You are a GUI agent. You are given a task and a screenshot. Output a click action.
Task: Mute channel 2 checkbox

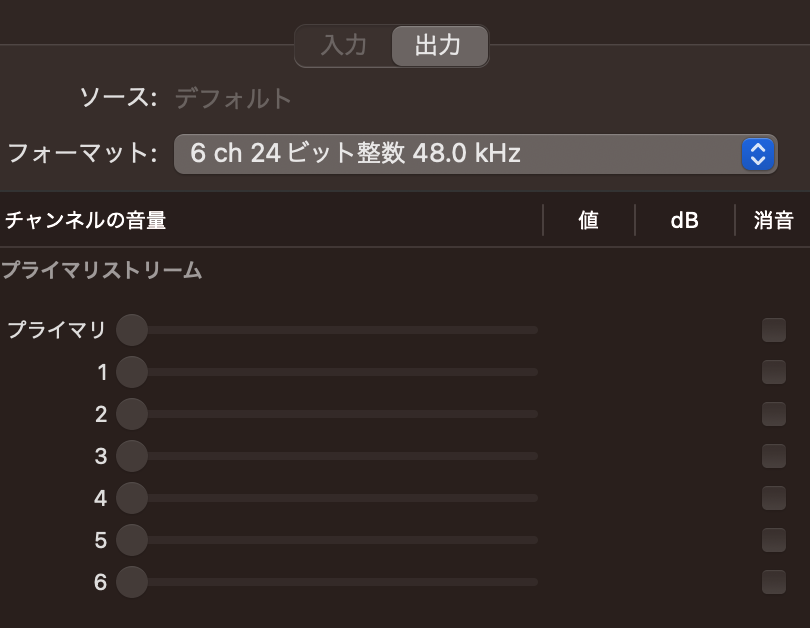[773, 414]
